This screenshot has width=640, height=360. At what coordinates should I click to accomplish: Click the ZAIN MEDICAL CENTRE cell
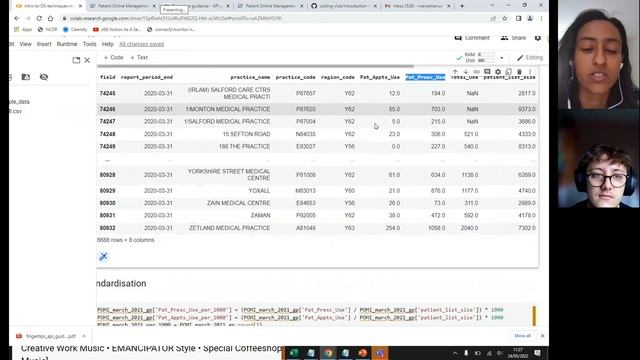point(238,203)
